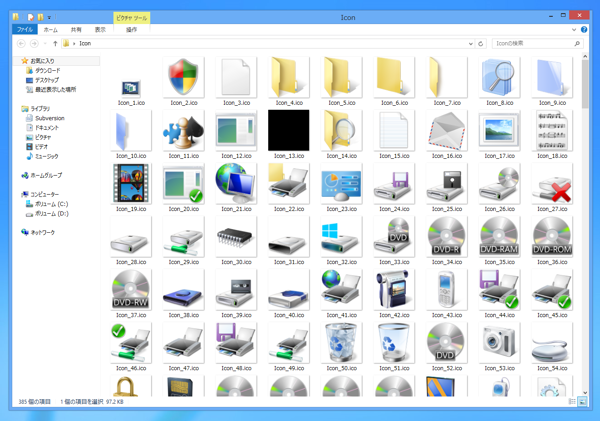
Task: Switch to details view in status bar
Action: (x=572, y=401)
